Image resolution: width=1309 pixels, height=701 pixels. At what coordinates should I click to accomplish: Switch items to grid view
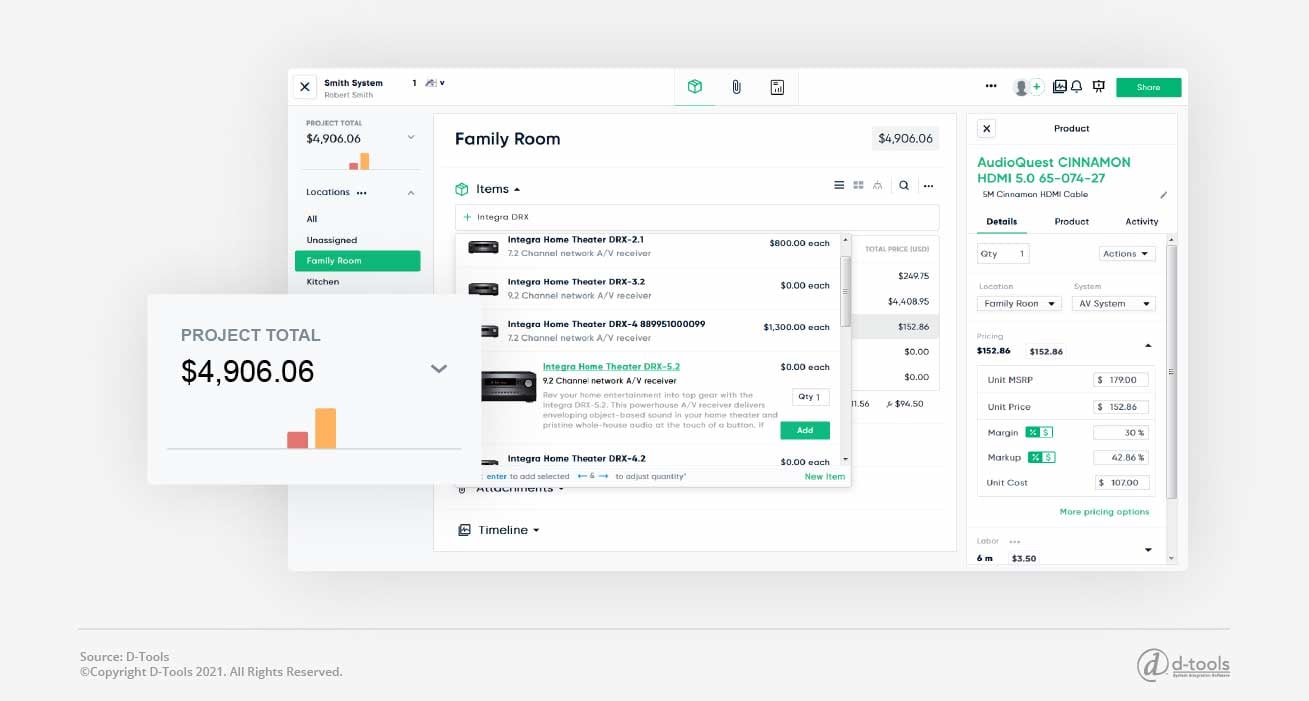tap(858, 185)
